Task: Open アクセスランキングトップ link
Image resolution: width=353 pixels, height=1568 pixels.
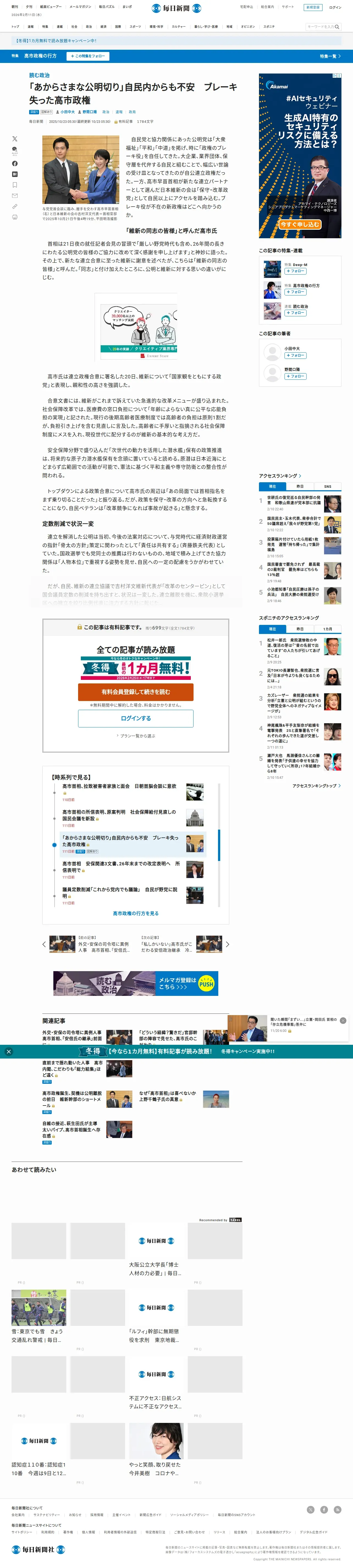Action: 316,786
